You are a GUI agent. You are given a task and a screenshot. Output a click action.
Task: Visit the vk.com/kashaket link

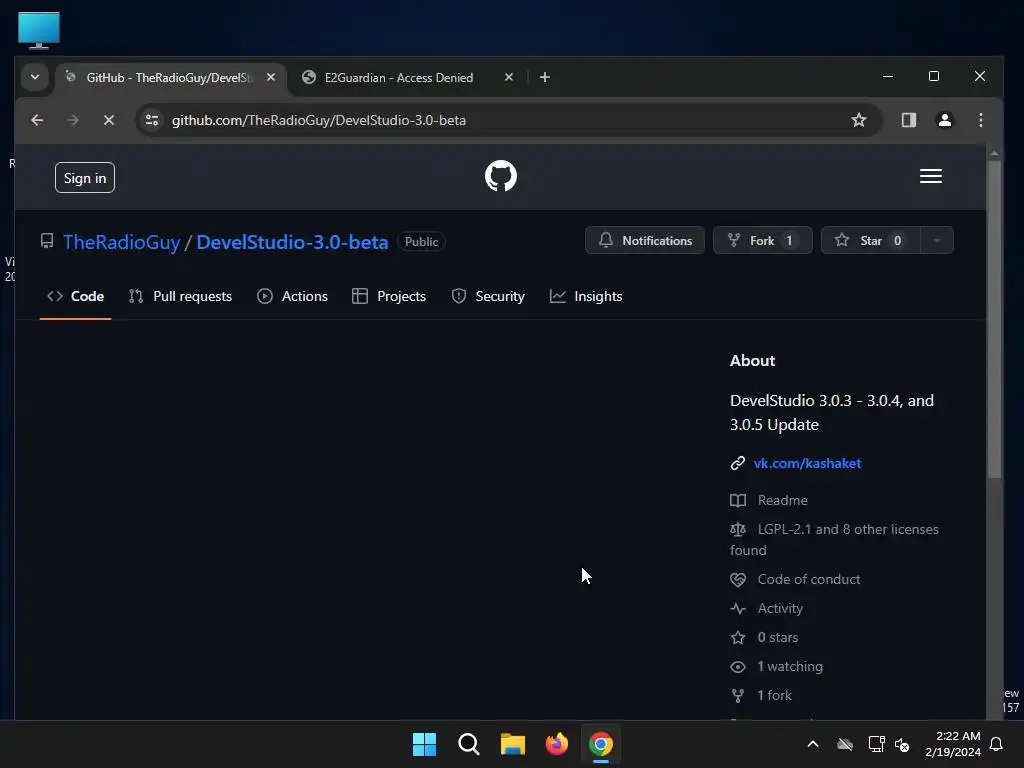(807, 463)
